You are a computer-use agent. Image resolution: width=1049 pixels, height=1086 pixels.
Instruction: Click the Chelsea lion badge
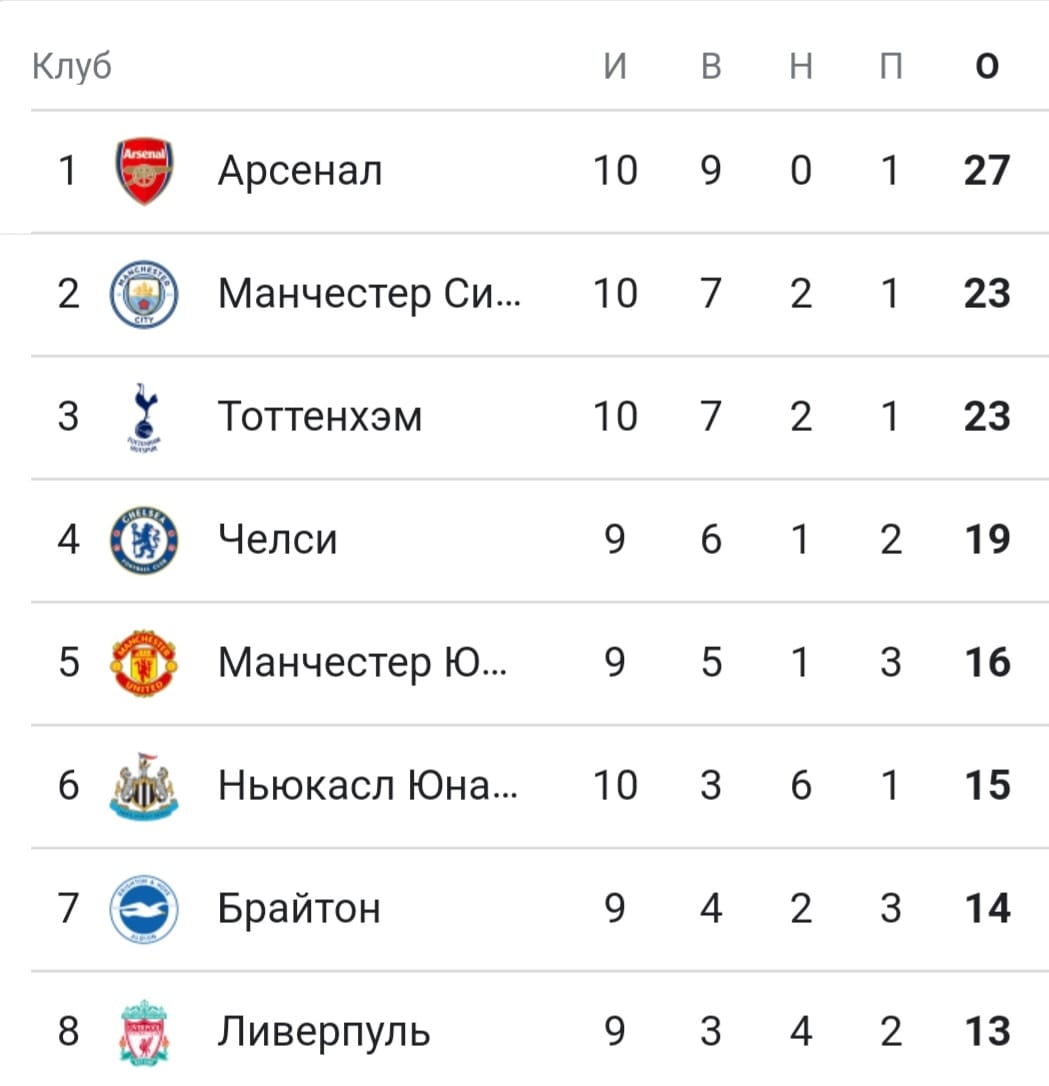click(144, 540)
